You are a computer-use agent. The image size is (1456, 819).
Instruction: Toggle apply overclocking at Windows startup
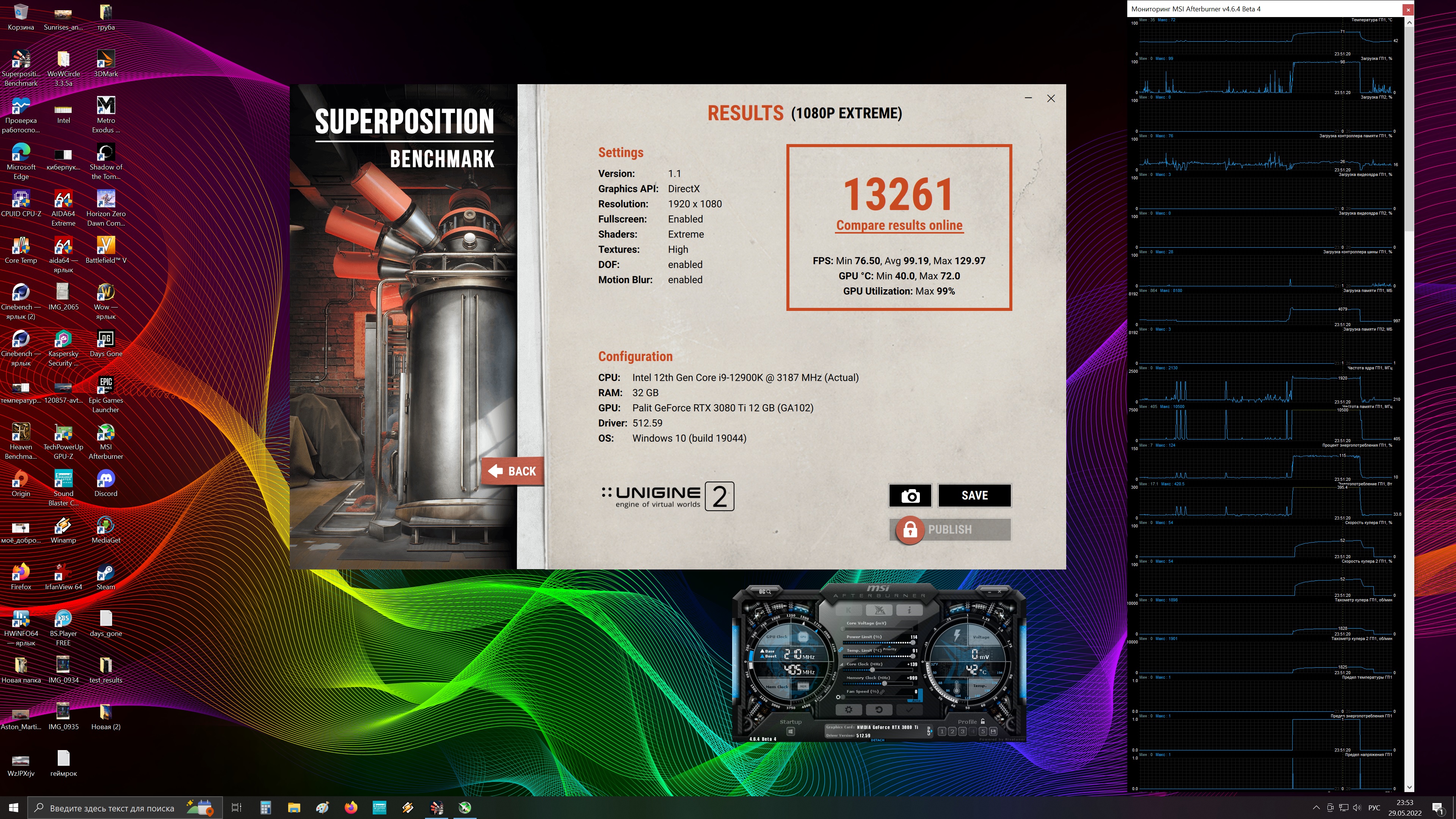[x=791, y=731]
